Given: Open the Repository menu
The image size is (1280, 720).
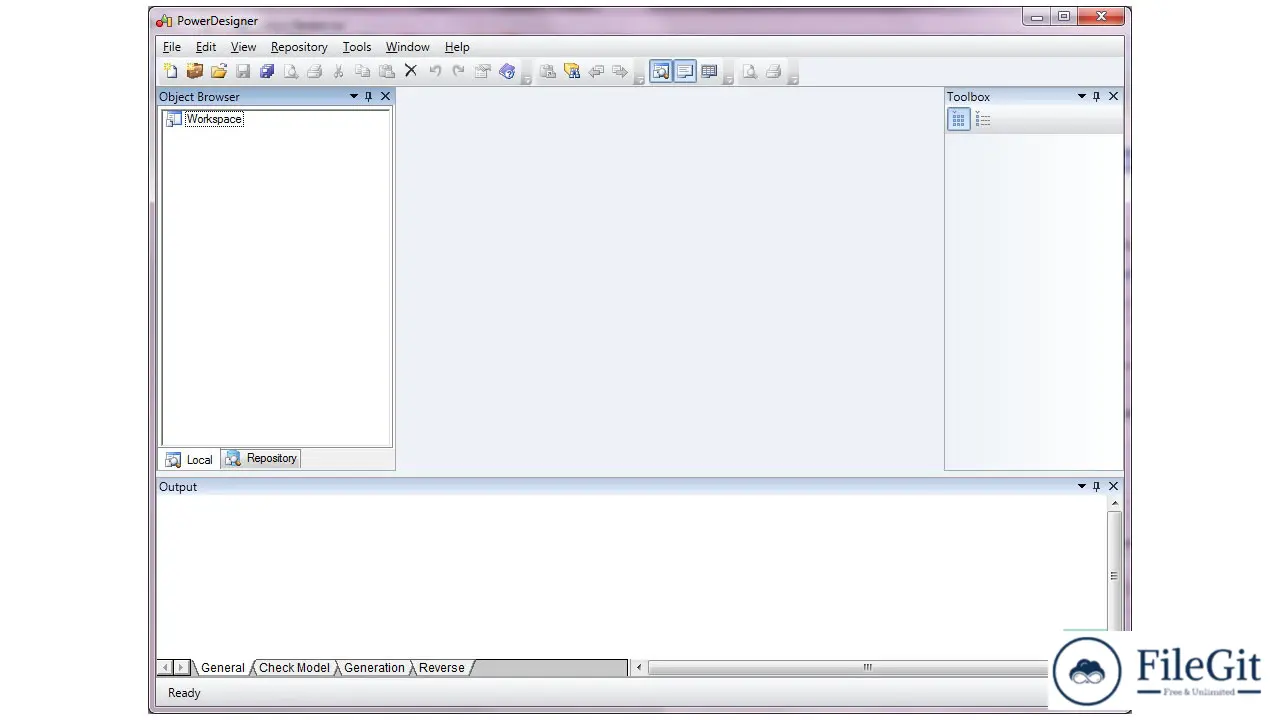Looking at the screenshot, I should [299, 47].
